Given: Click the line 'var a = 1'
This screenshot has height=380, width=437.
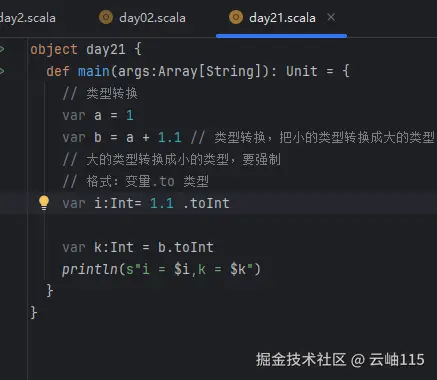Looking at the screenshot, I should [98, 115].
